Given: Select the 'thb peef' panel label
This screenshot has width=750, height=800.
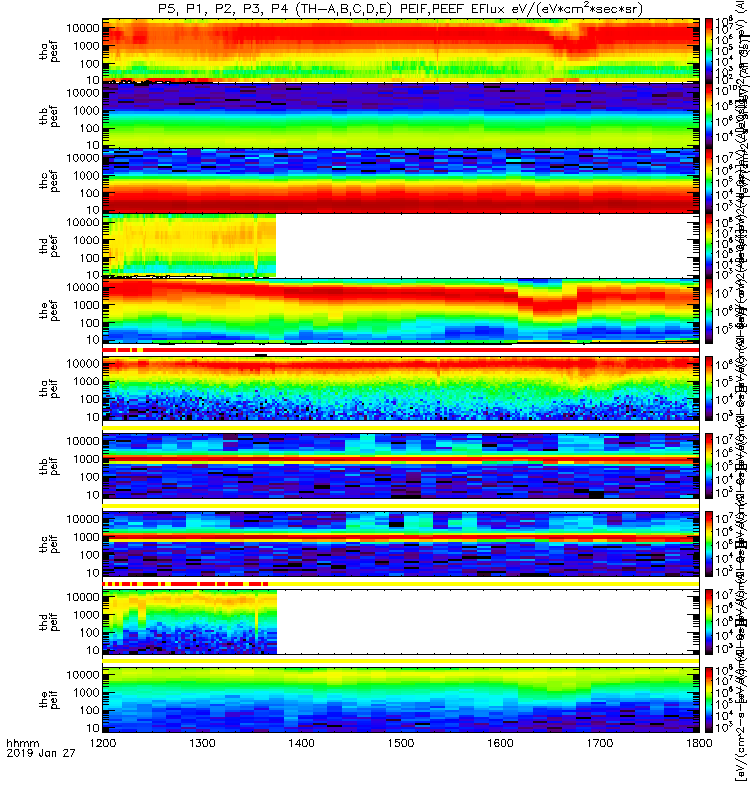Looking at the screenshot, I should click(x=49, y=116).
